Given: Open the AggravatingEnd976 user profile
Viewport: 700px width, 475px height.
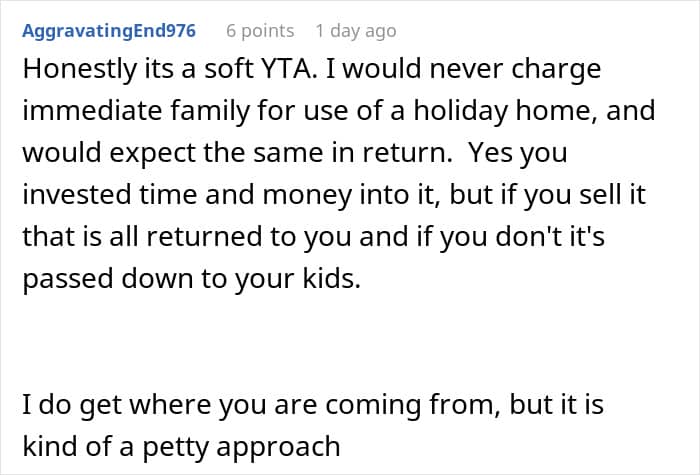Looking at the screenshot, I should (x=108, y=31).
